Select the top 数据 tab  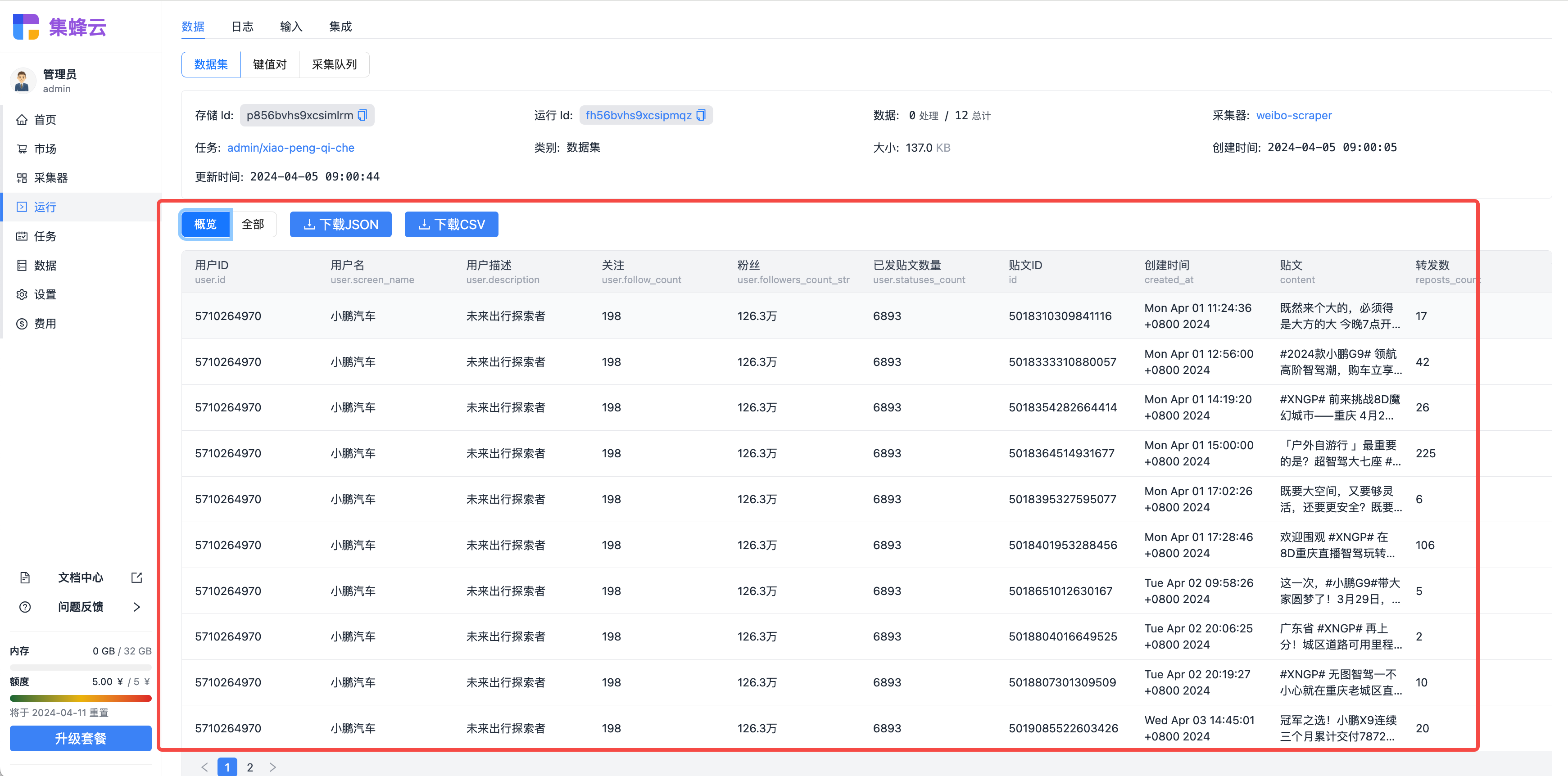point(193,27)
